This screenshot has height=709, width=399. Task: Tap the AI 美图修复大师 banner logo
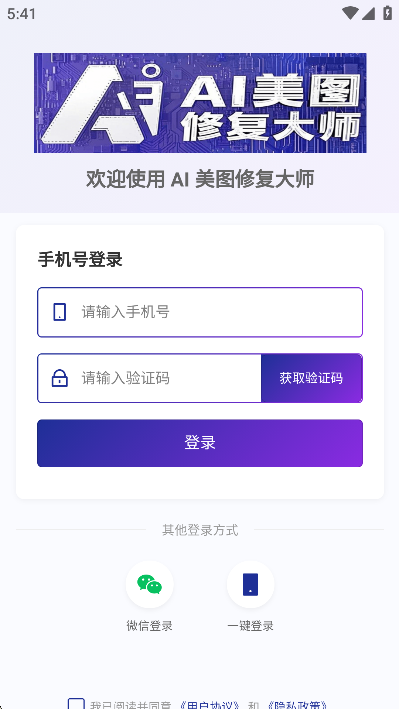[200, 103]
